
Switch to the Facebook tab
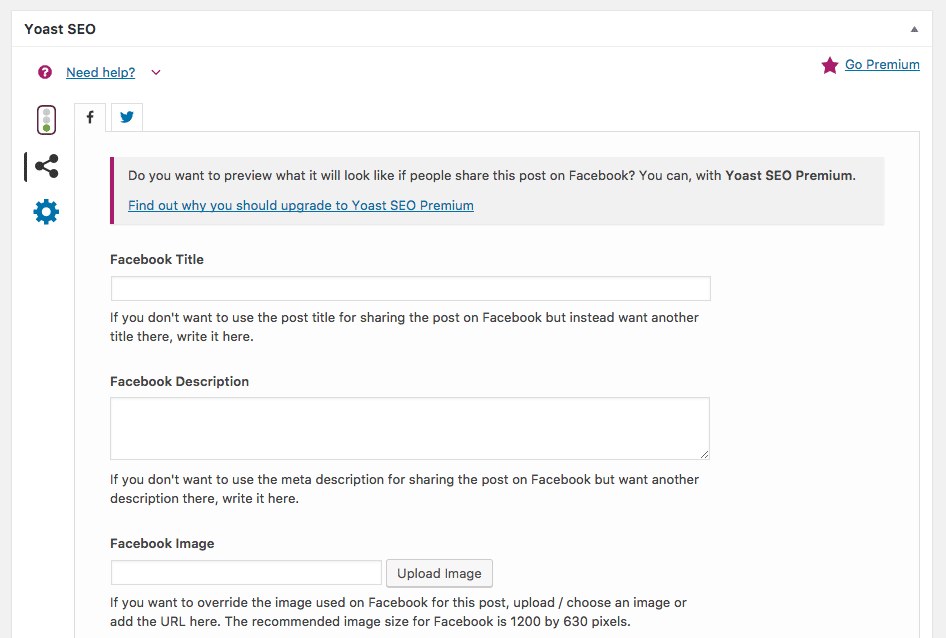click(90, 117)
